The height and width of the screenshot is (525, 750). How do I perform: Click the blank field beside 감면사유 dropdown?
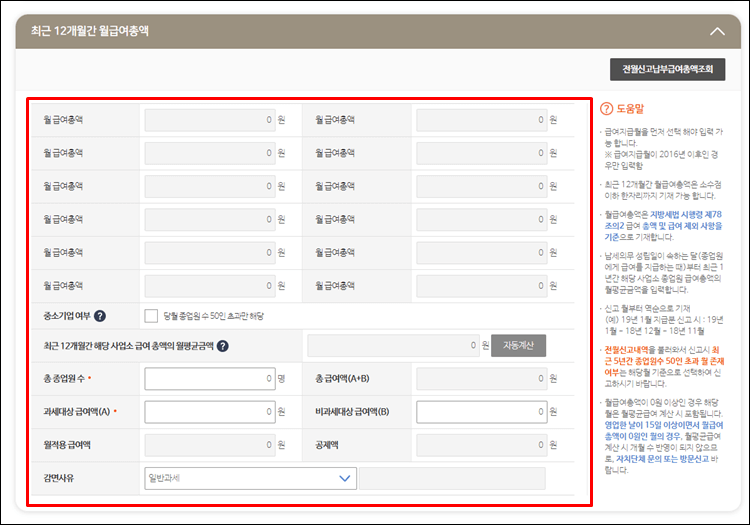pyautogui.click(x=452, y=478)
